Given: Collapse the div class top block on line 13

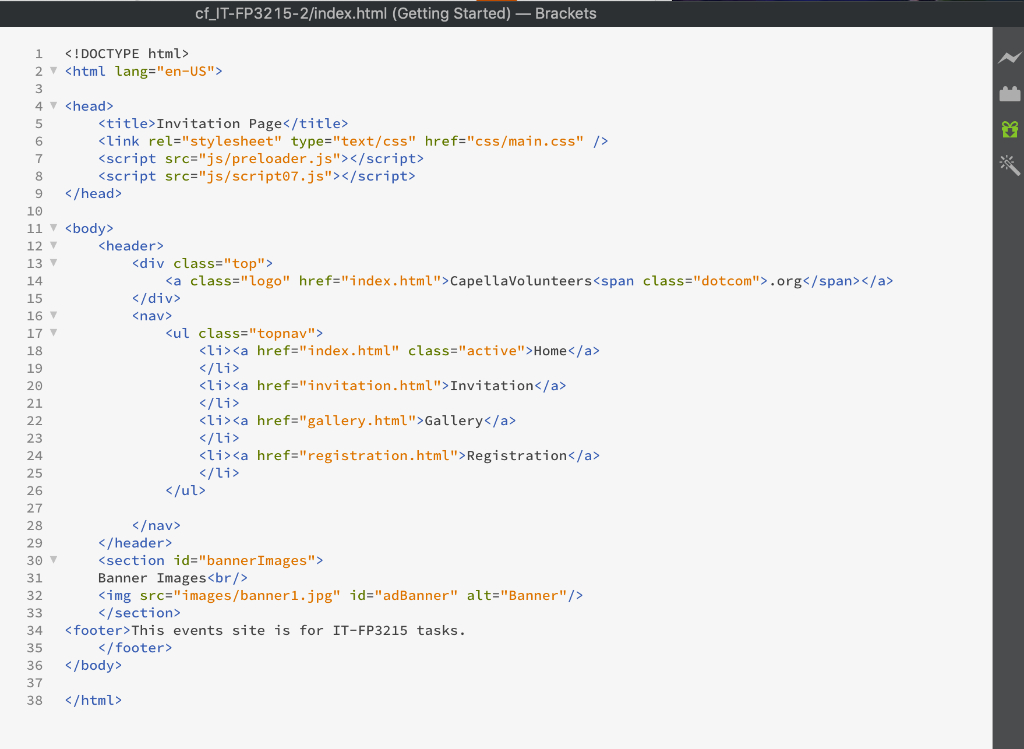Looking at the screenshot, I should pos(54,263).
